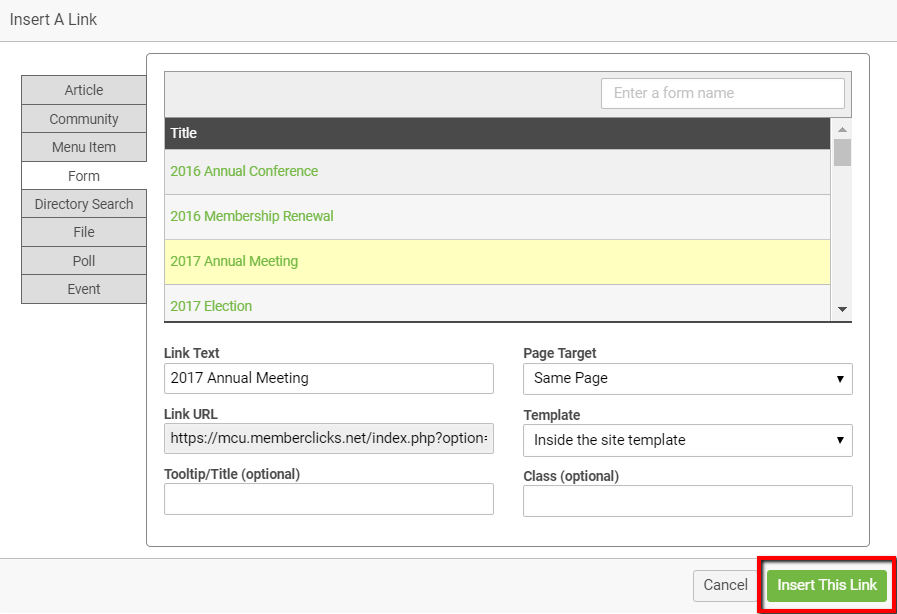
Task: Open the Event tab
Action: point(84,289)
